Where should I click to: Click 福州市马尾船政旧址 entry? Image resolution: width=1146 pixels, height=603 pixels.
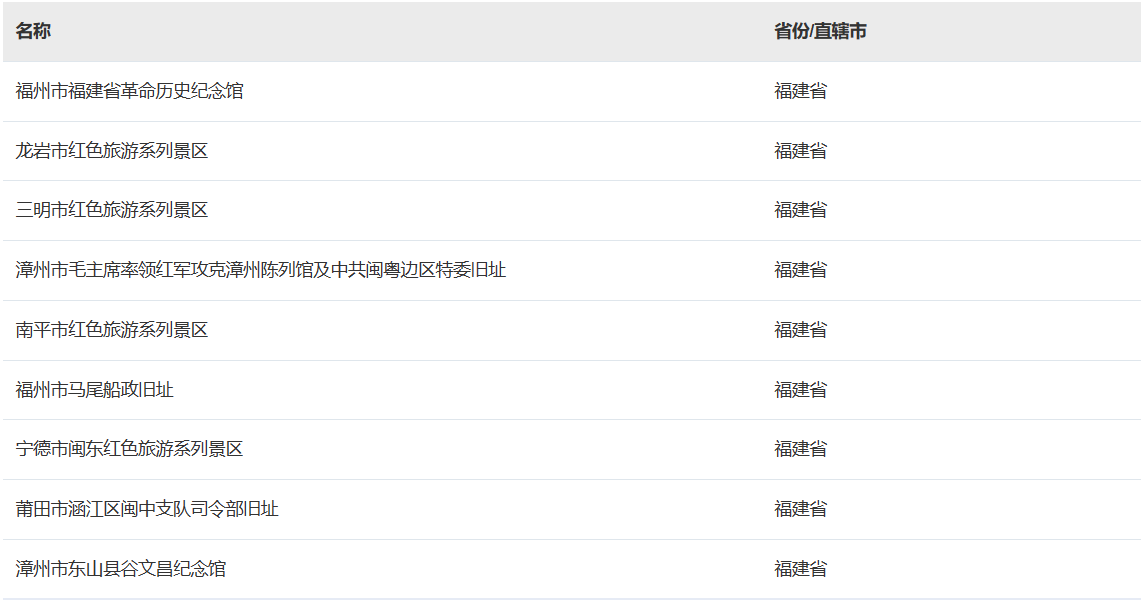coord(95,390)
